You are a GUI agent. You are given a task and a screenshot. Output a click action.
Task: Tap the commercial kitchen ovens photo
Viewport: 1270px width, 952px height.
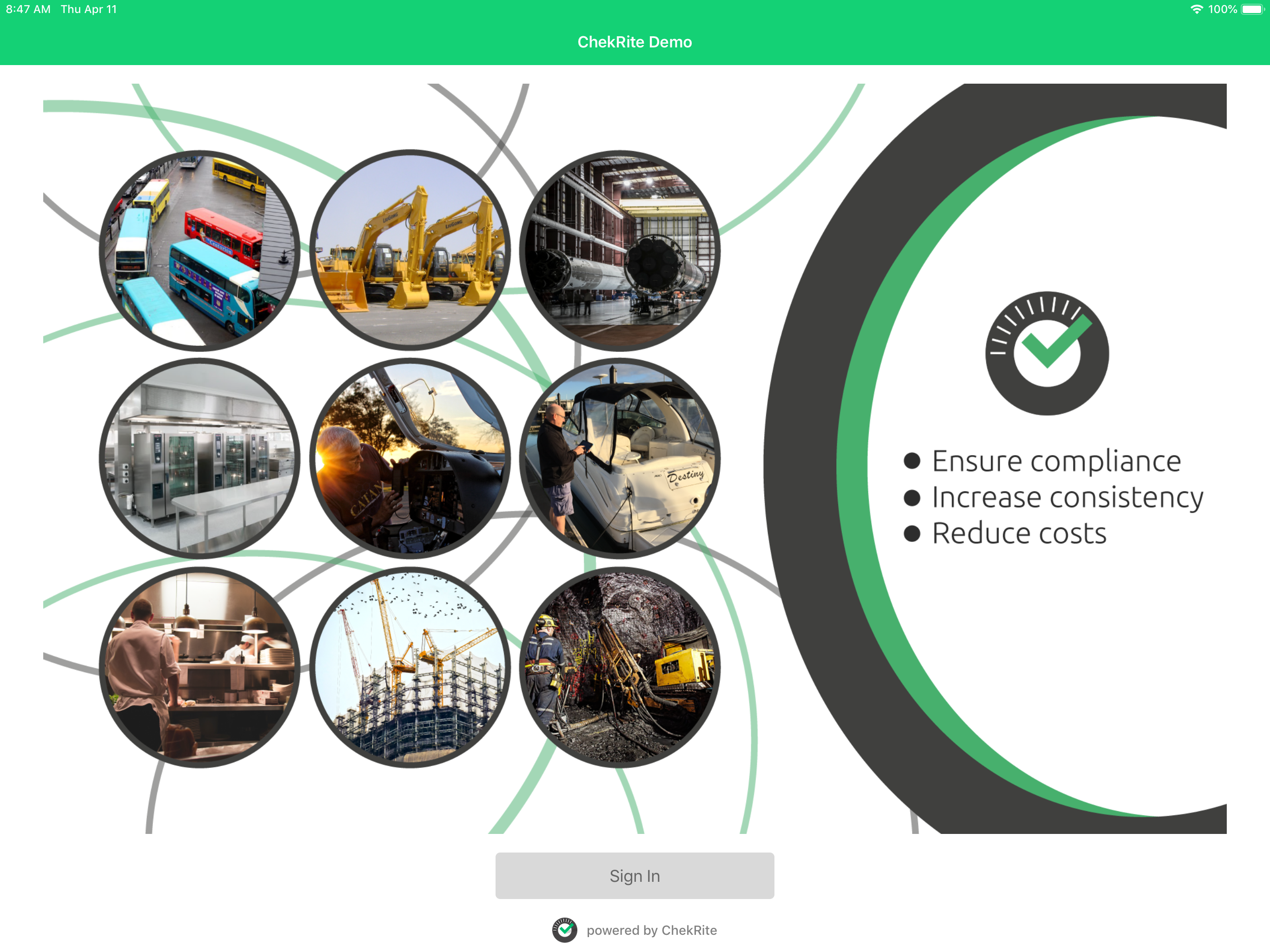click(x=199, y=458)
